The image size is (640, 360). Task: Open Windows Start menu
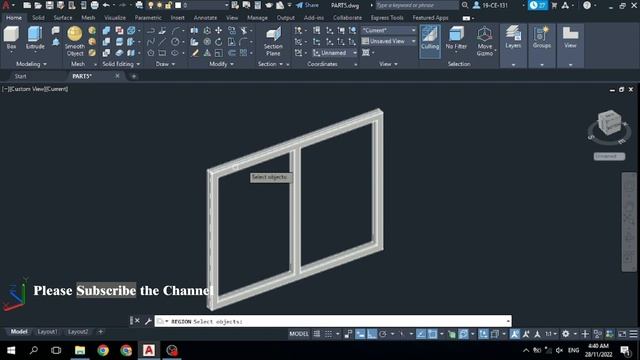pos(11,350)
